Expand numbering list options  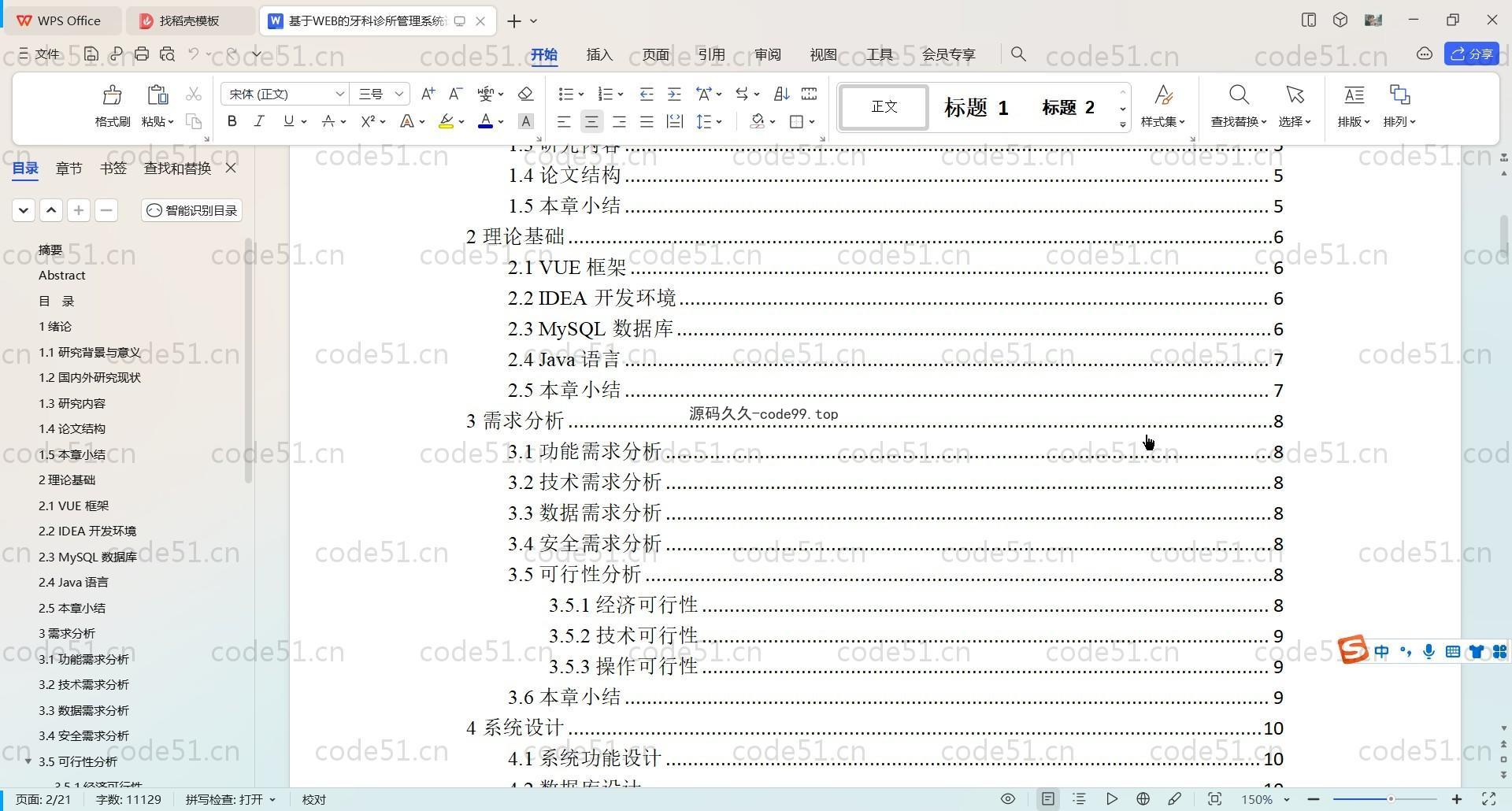coord(621,94)
